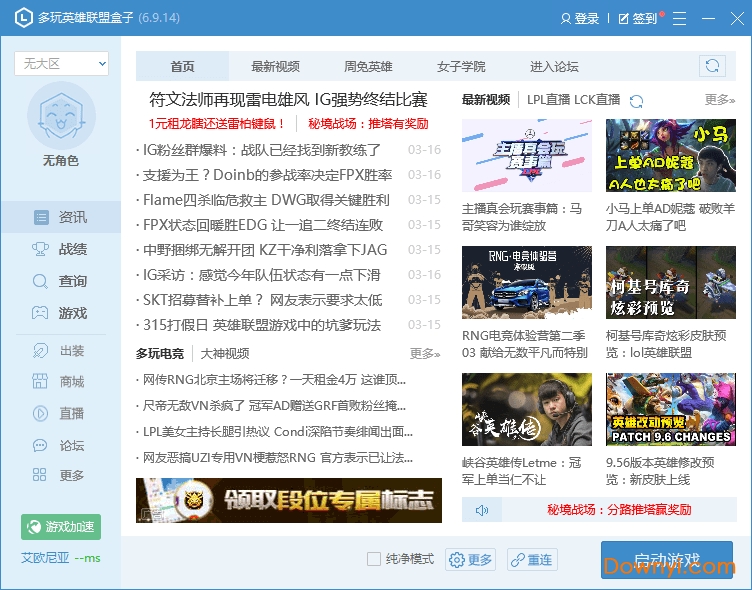Click the red 秘境战场:分路推塔赢奖励 announcement

(619, 510)
